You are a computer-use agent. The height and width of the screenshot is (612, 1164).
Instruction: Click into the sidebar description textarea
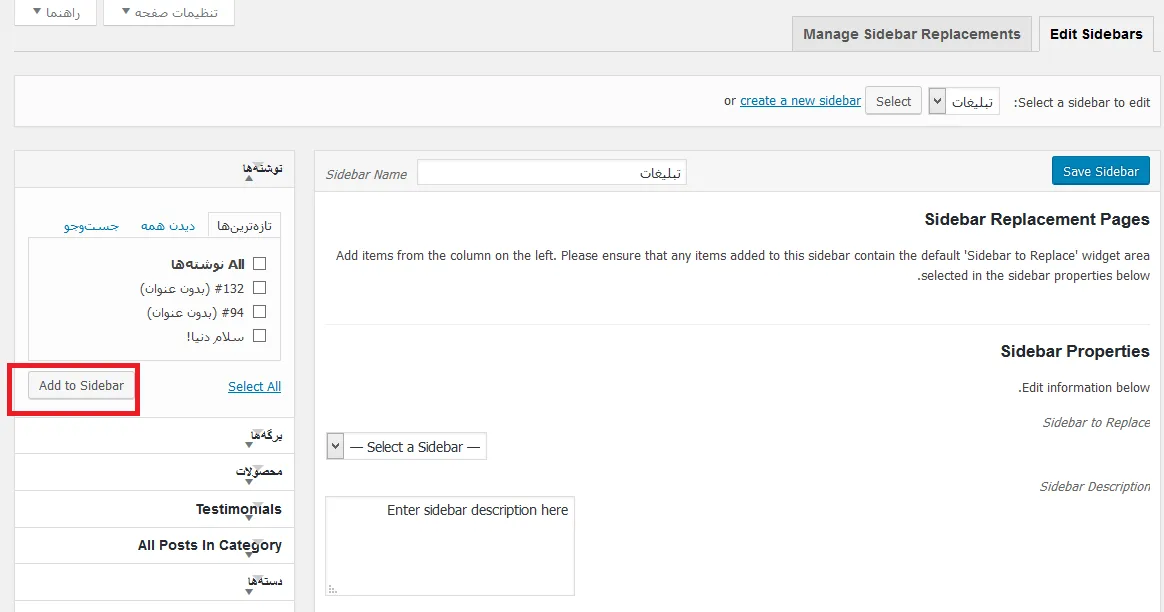[450, 546]
